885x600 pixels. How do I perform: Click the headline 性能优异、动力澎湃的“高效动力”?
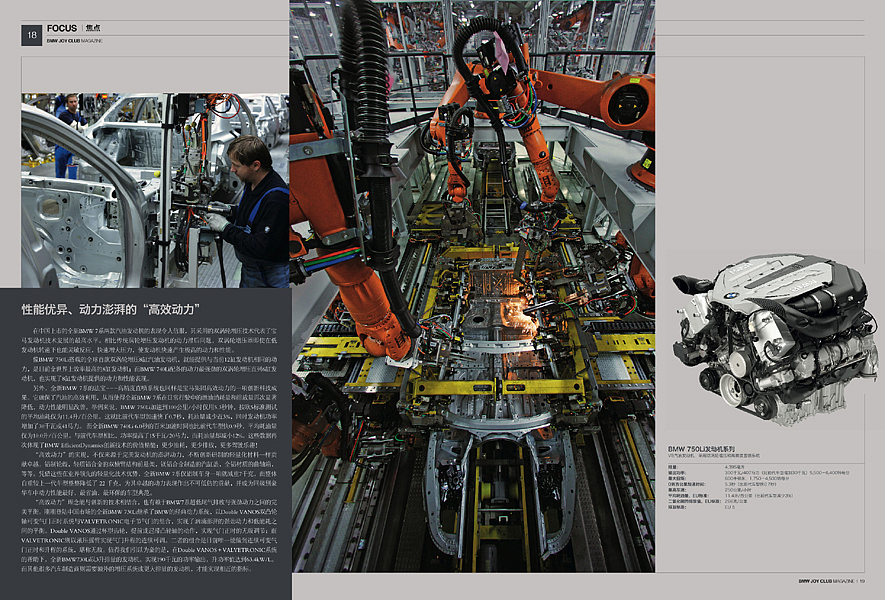click(x=111, y=309)
